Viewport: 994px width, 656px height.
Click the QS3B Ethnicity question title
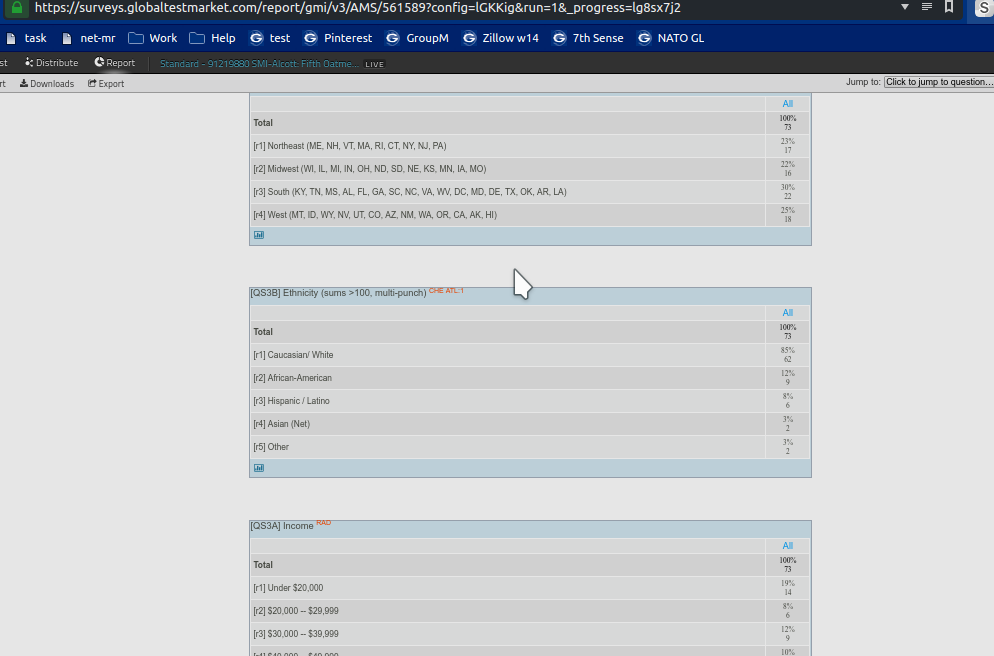point(338,293)
